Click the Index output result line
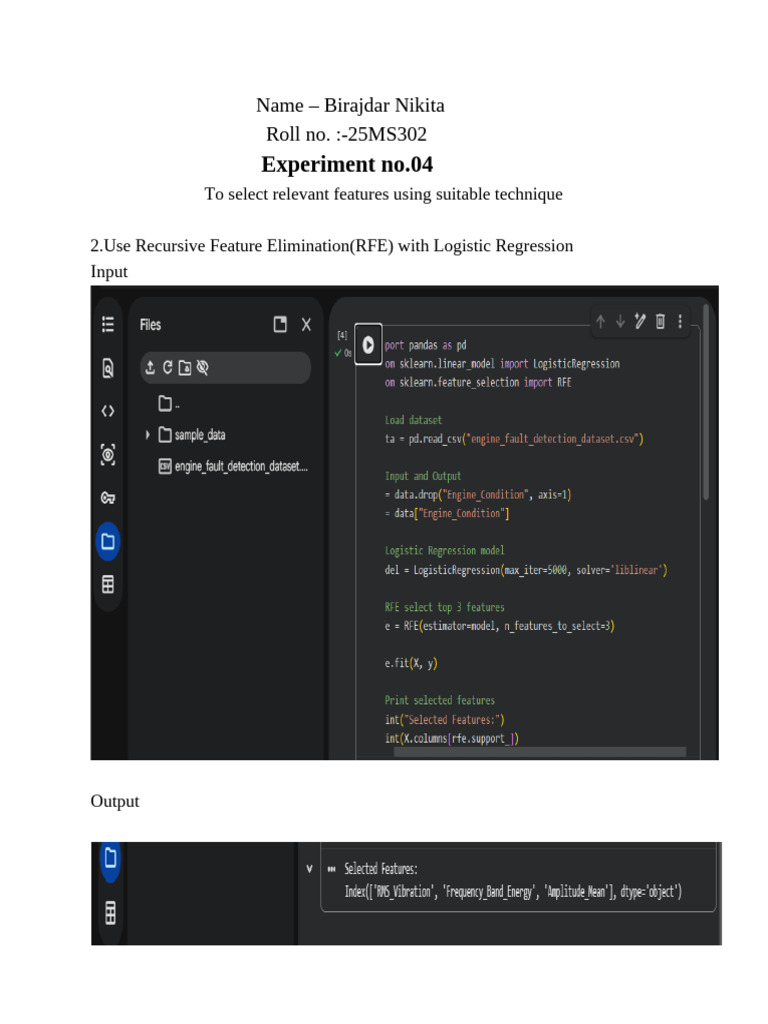This screenshot has height=1024, width=768. [x=513, y=891]
